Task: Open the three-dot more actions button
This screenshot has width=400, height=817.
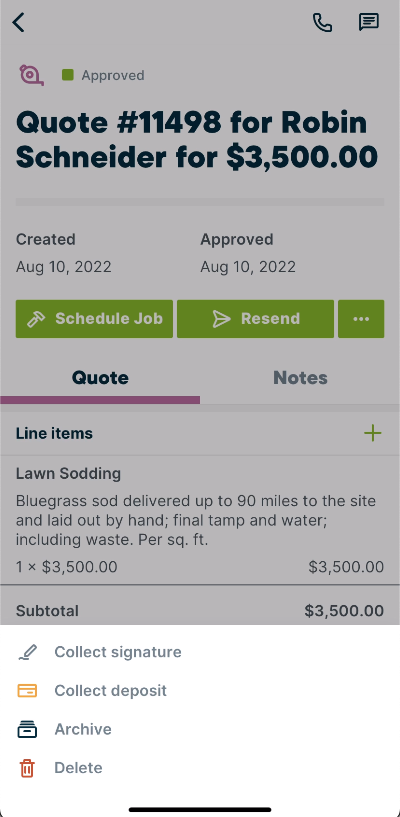Action: pyautogui.click(x=361, y=319)
